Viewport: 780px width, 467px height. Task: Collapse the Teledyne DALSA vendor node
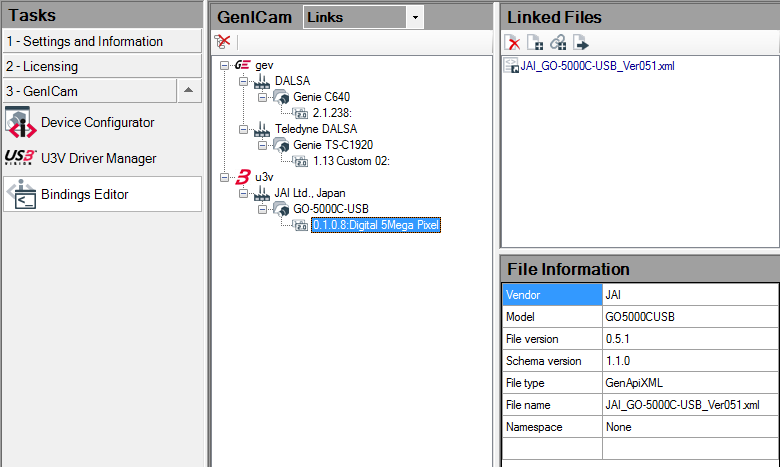[243, 129]
